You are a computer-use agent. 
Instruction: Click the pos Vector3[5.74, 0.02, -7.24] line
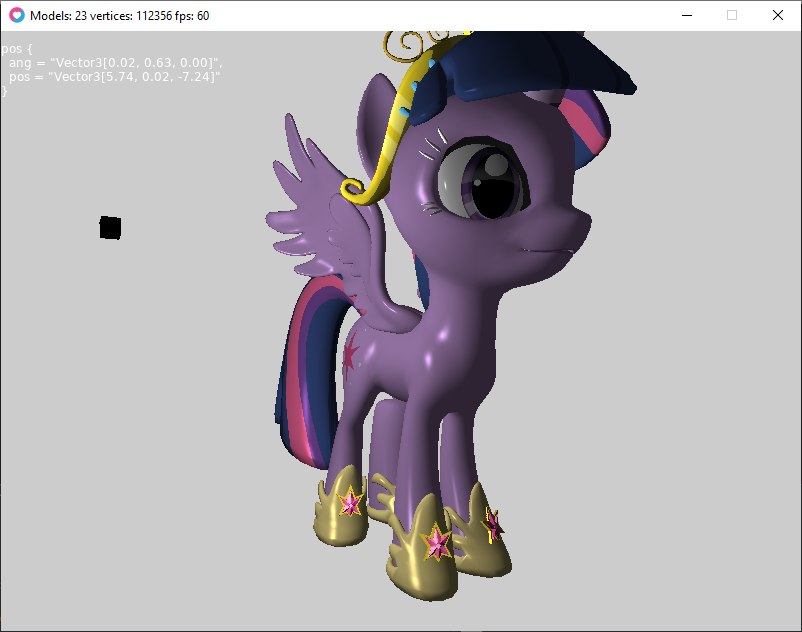pyautogui.click(x=114, y=77)
